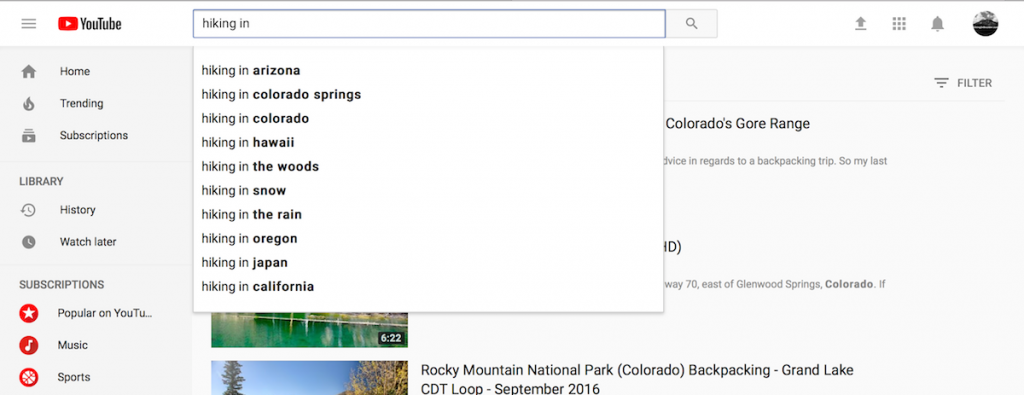Viewport: 1024px width, 395px height.
Task: Open the notifications bell
Action: (937, 24)
